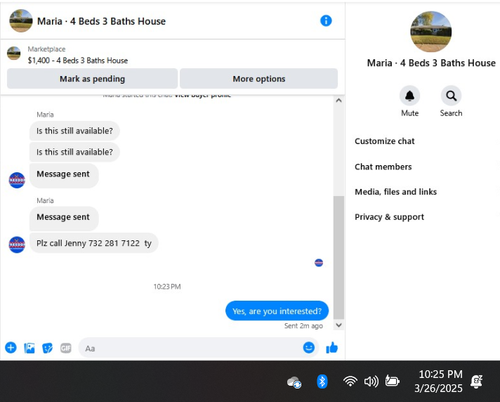Screen dimensions: 500x402
Task: Open Bluetooth tray icon
Action: click(x=322, y=381)
